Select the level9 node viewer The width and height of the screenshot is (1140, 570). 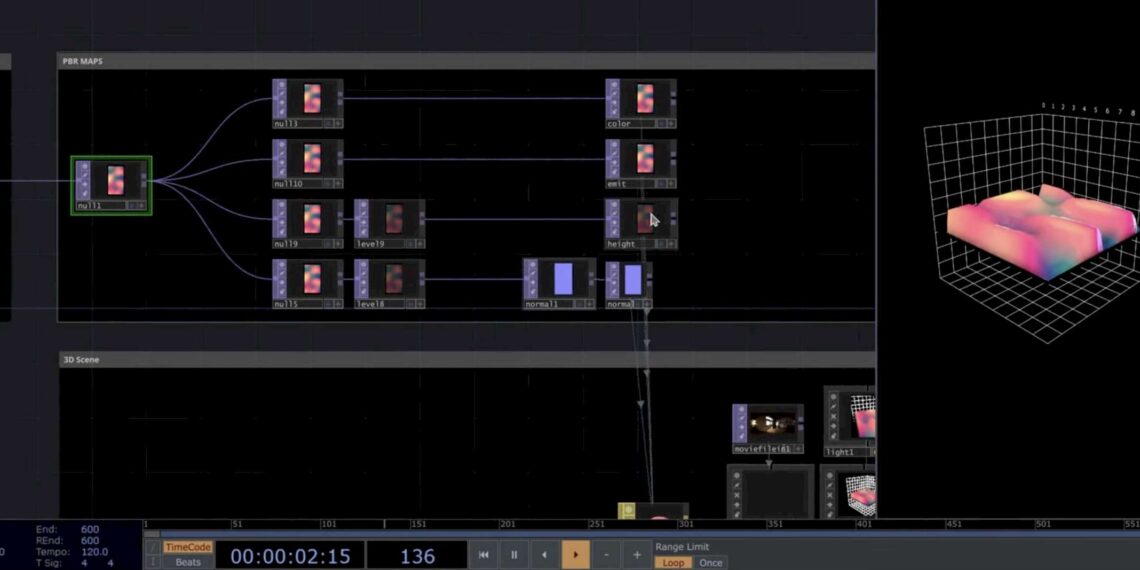[x=394, y=219]
